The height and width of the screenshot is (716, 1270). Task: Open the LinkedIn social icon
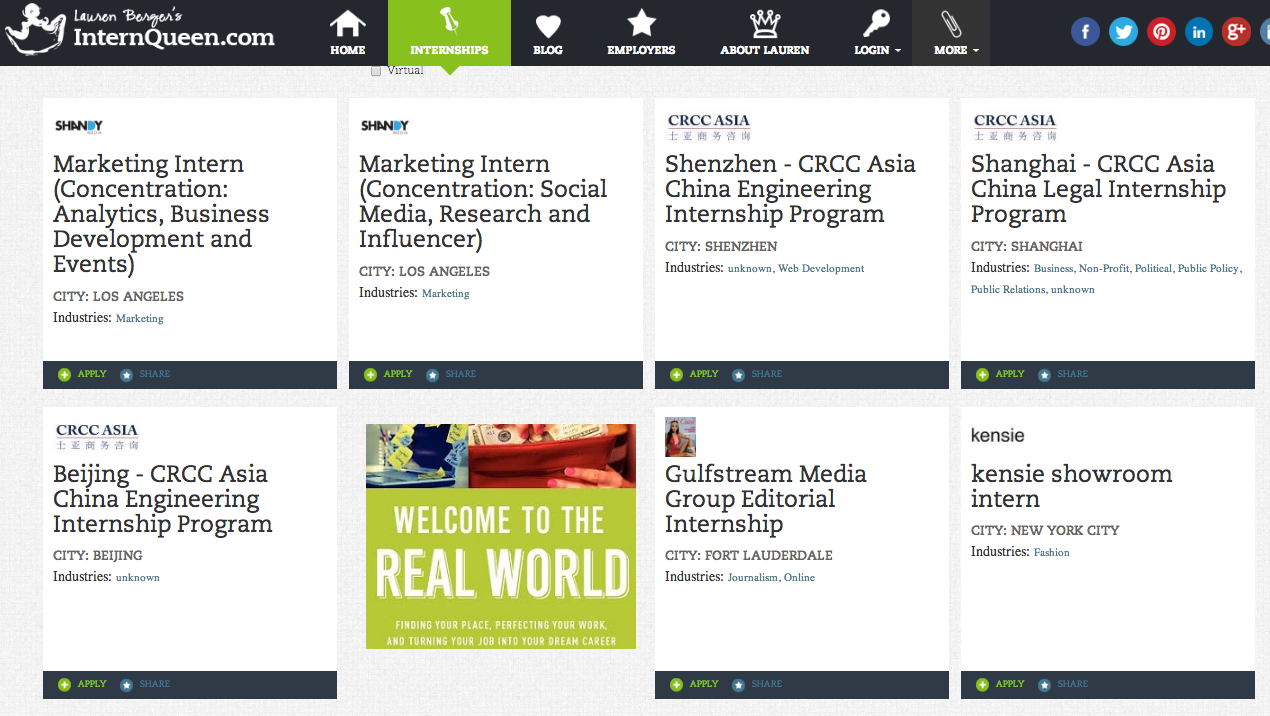tap(1199, 32)
